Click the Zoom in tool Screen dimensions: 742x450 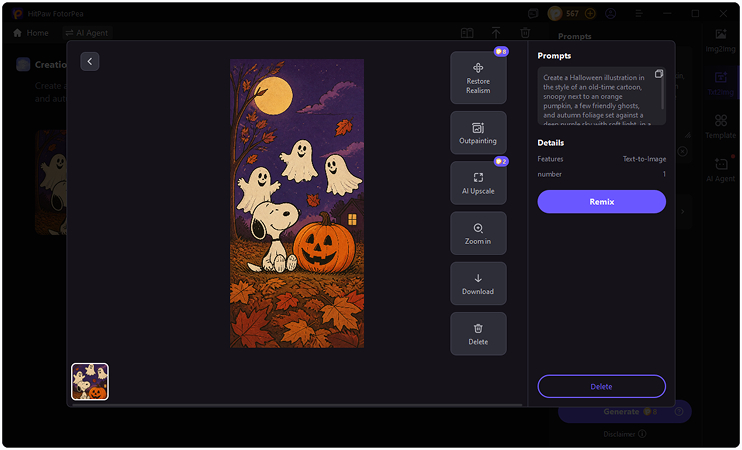[x=478, y=233]
